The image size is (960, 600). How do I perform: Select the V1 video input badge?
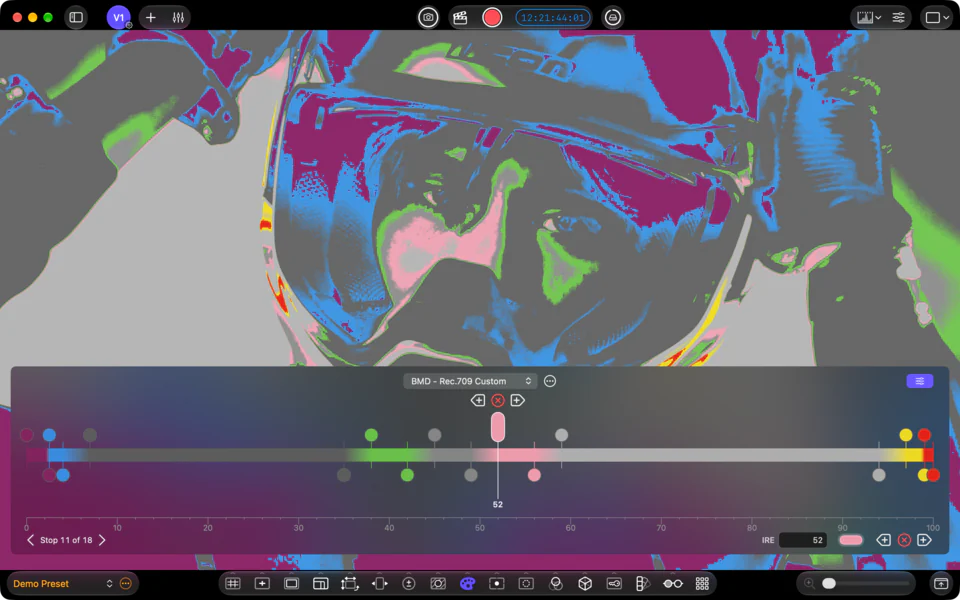118,17
